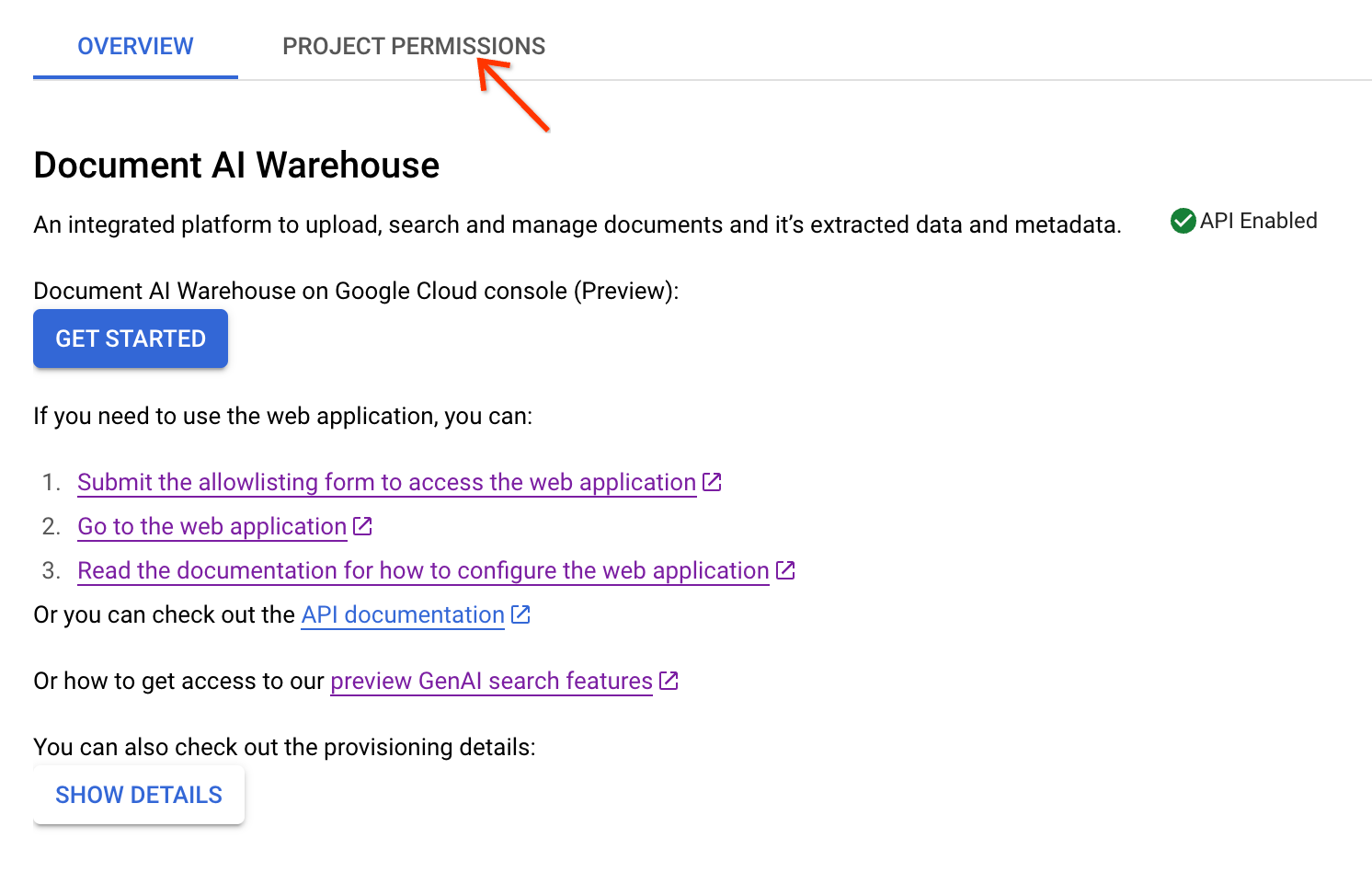Click external-link icon after GenAI search features

(x=669, y=680)
